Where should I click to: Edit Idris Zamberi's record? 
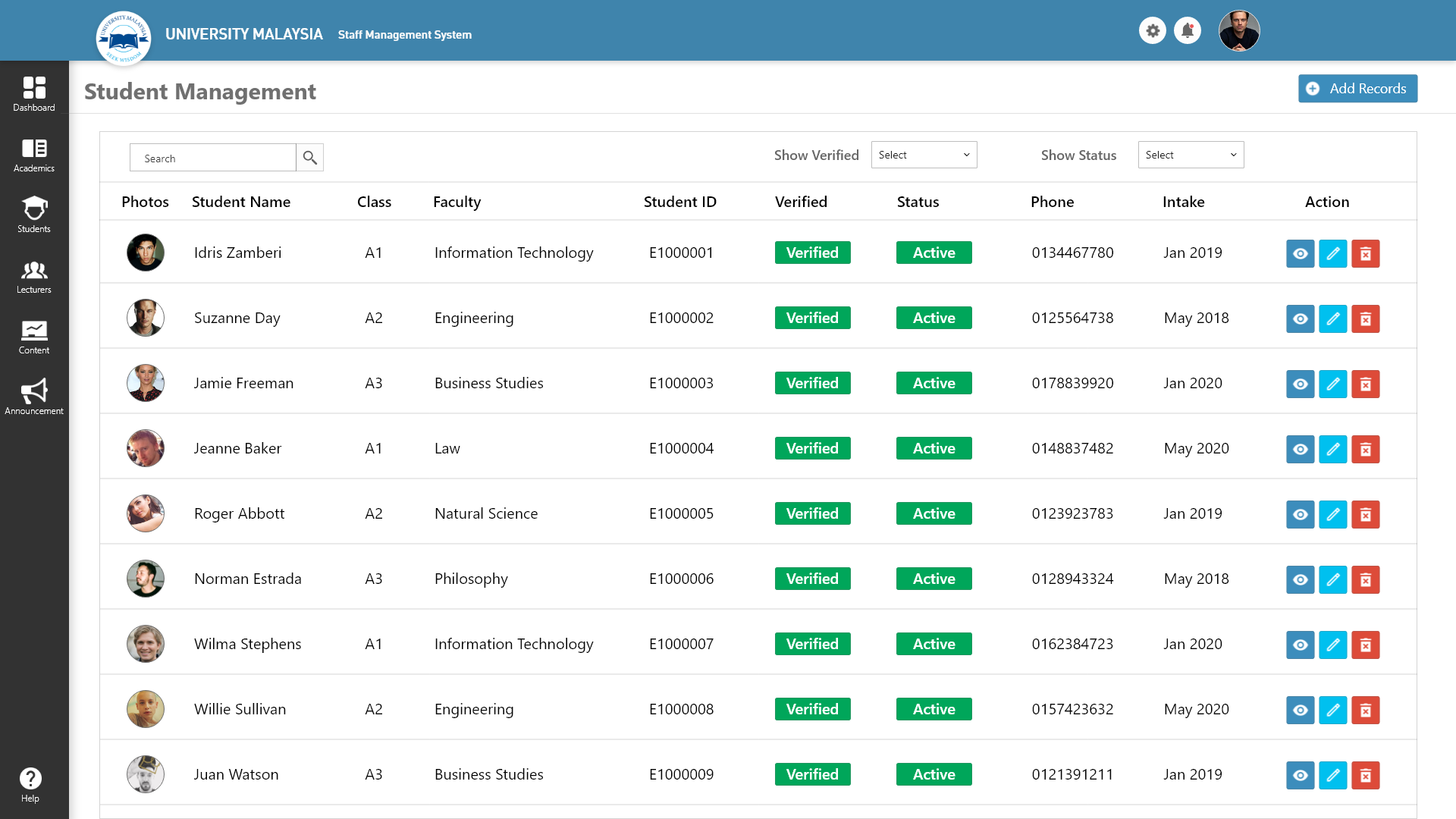1332,253
